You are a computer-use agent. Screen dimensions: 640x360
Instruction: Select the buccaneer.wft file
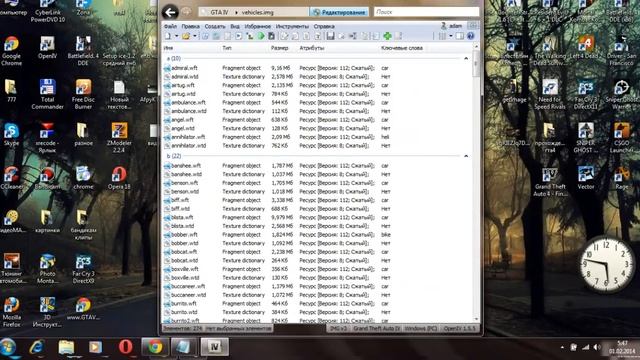pos(188,286)
